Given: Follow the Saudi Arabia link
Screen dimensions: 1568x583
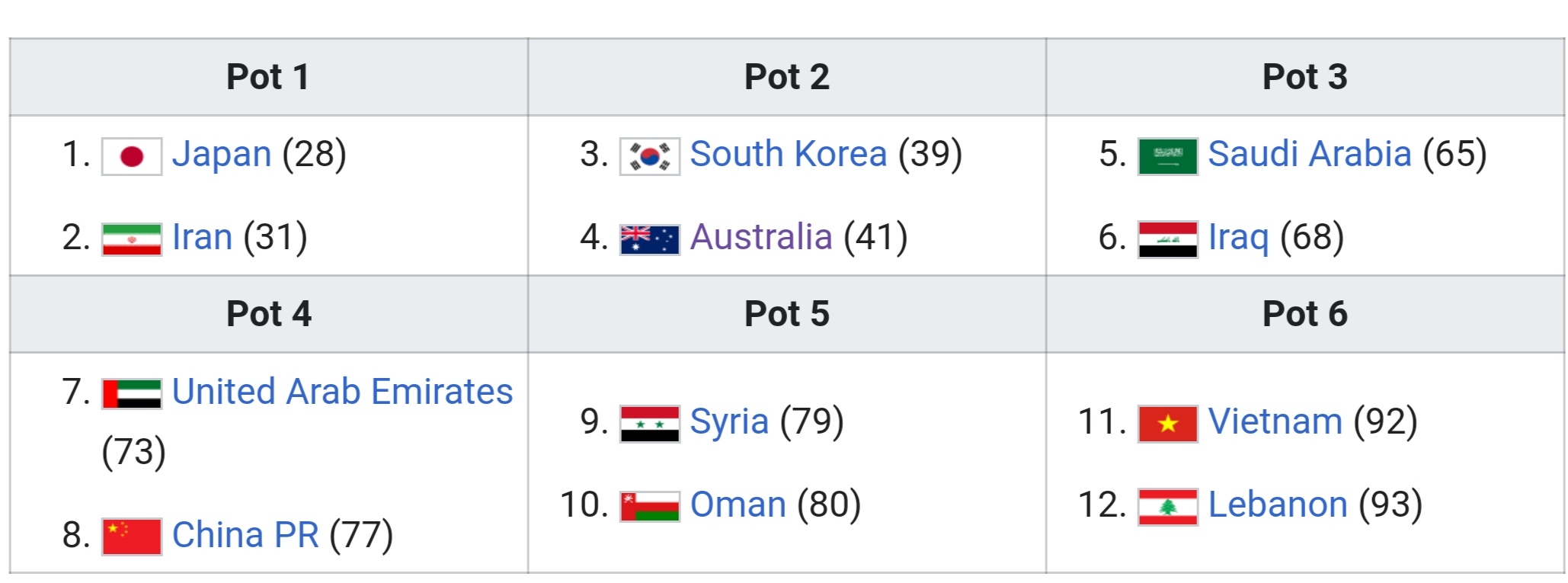Looking at the screenshot, I should point(1310,154).
